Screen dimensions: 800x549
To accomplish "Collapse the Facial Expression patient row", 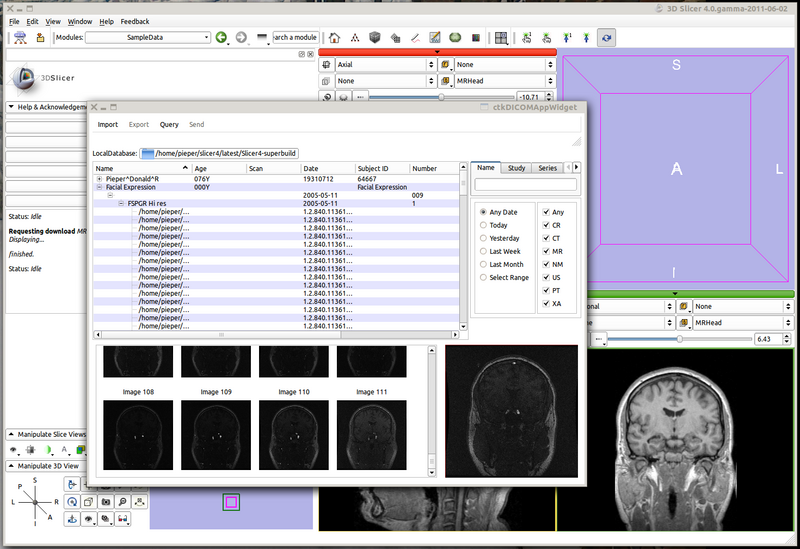I will pyautogui.click(x=99, y=187).
